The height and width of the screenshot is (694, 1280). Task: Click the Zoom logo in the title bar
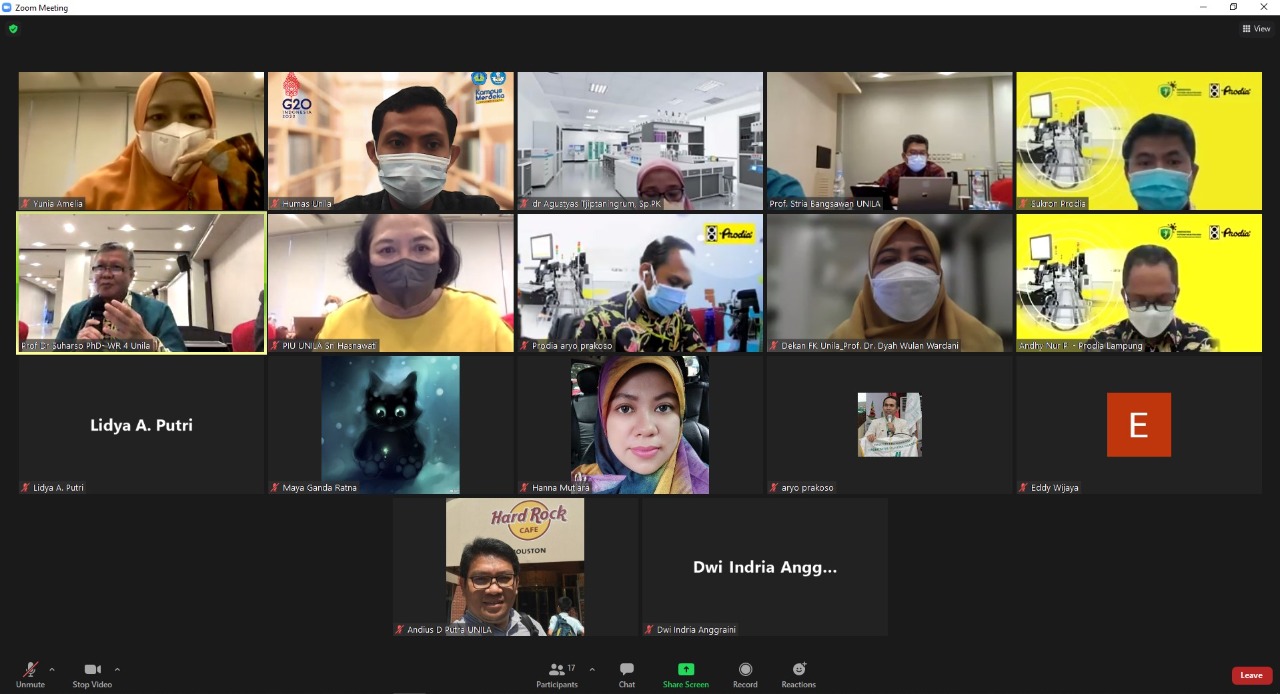click(x=7, y=7)
